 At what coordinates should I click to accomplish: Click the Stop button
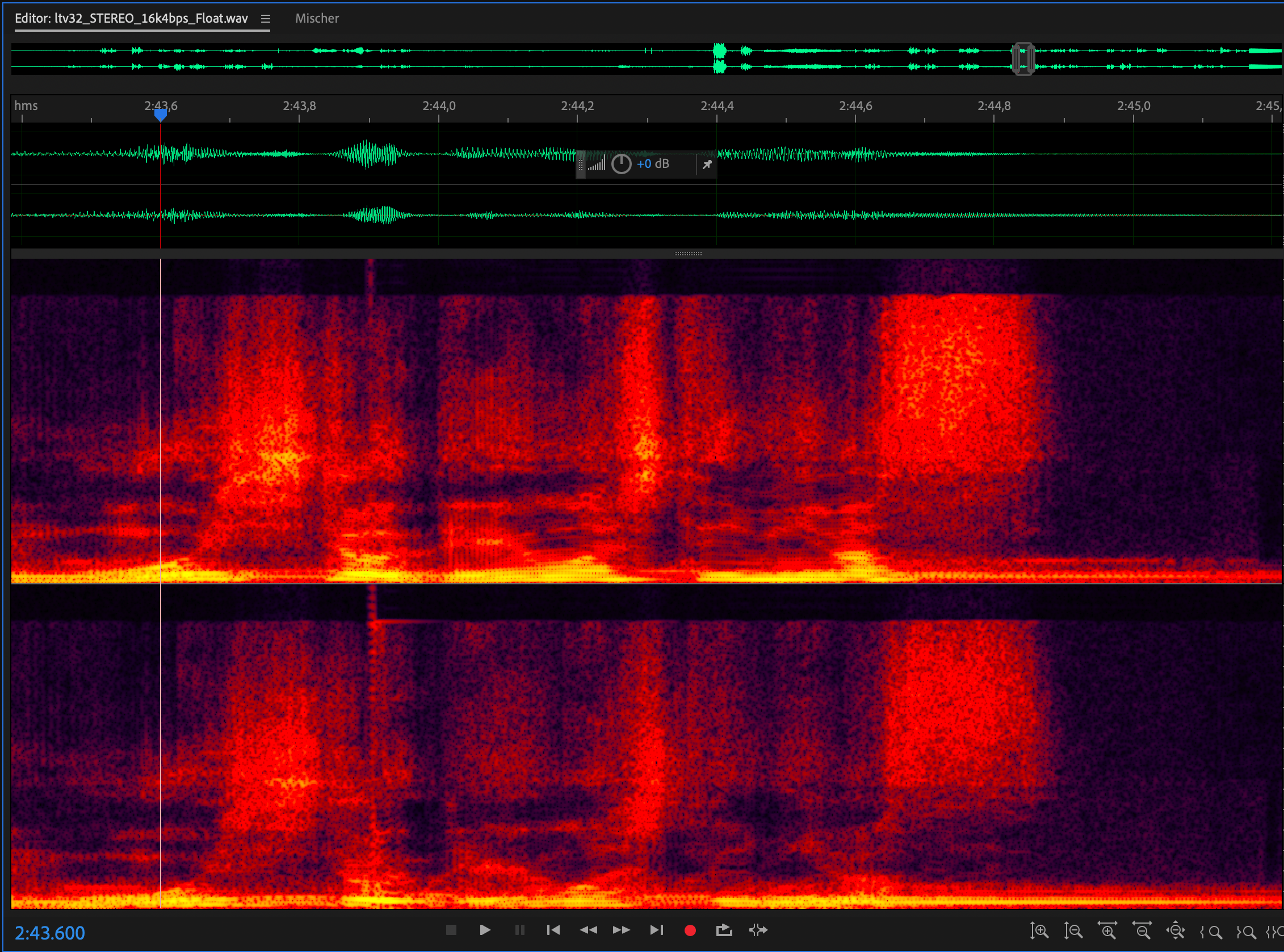point(451,930)
